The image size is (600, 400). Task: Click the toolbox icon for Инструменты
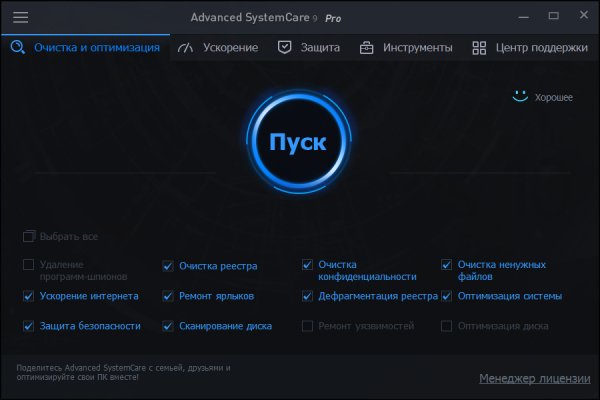click(x=366, y=48)
